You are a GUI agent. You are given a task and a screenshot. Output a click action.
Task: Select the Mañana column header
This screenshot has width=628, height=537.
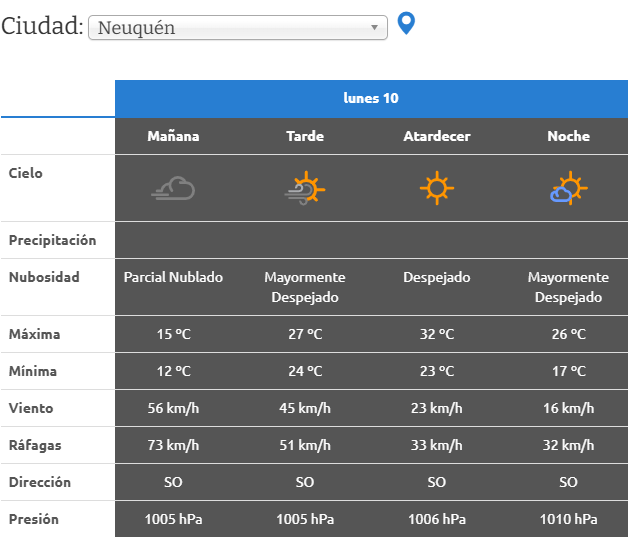click(x=173, y=136)
